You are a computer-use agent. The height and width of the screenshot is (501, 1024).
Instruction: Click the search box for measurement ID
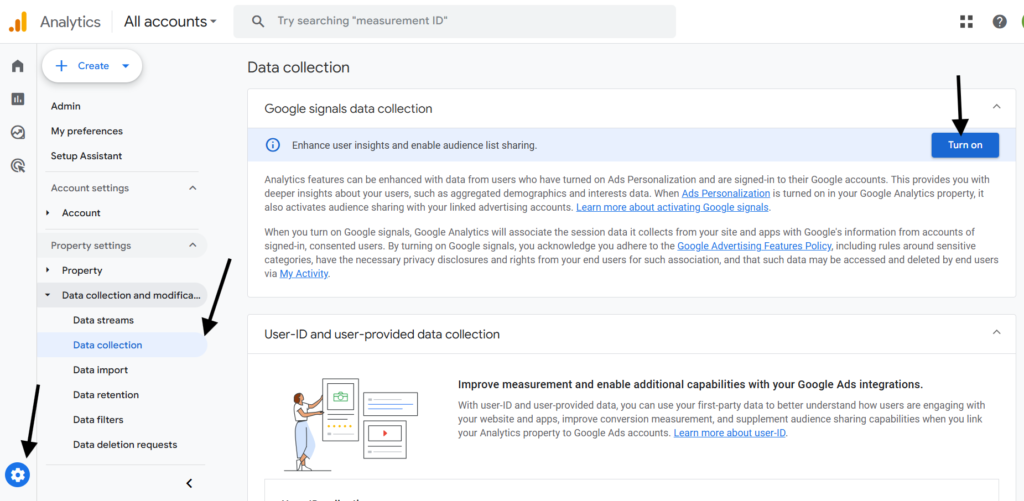click(455, 22)
